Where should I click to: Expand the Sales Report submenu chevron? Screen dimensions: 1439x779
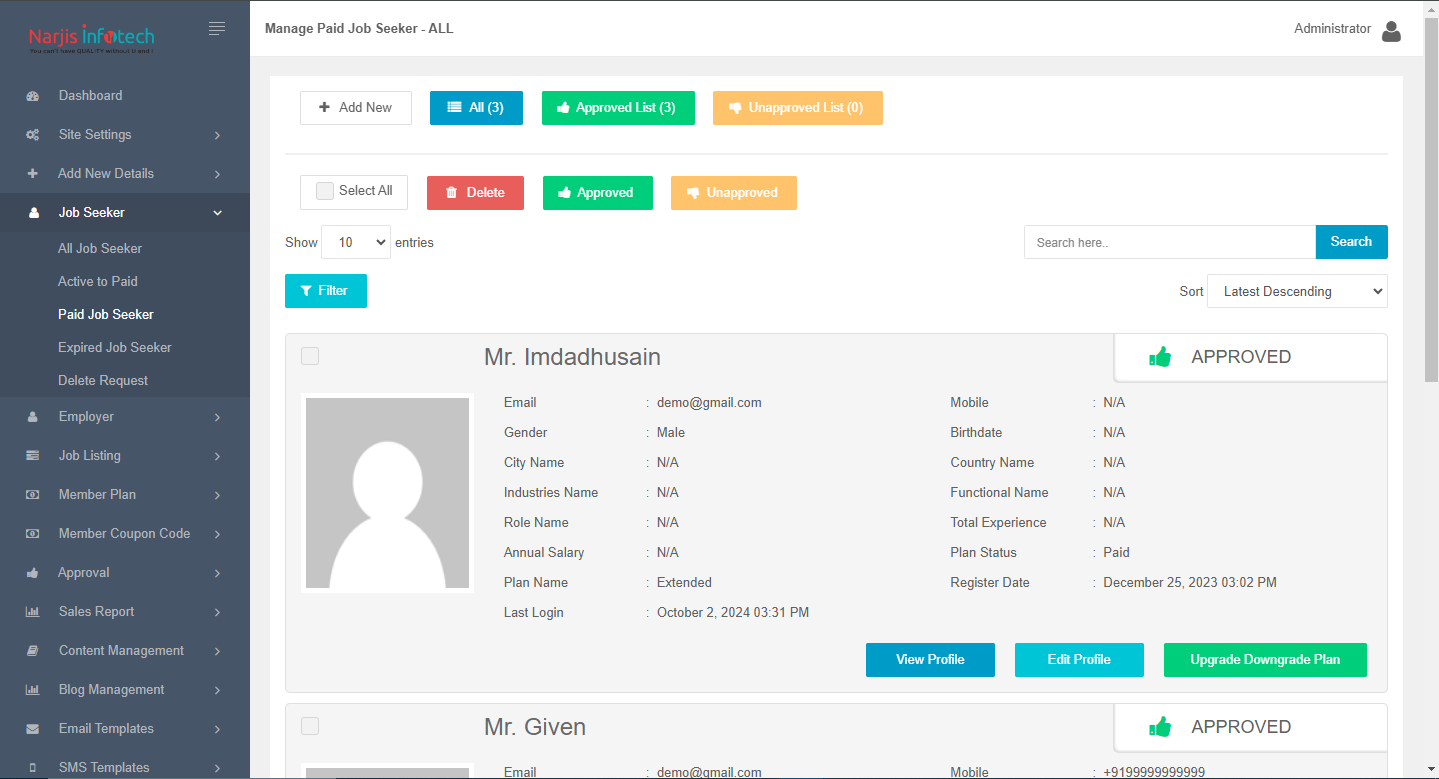coord(217,612)
